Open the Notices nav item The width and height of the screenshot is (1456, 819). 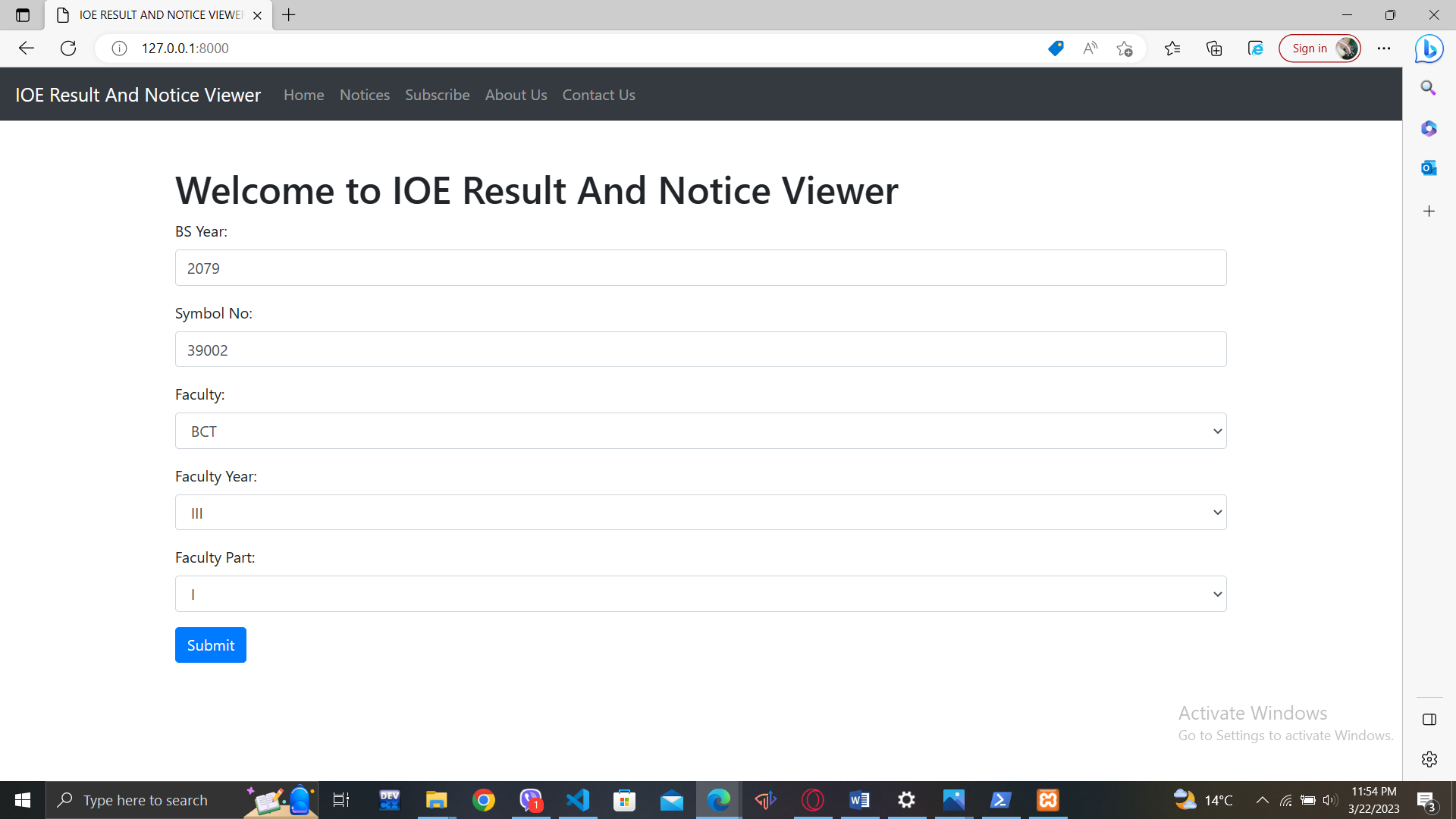365,95
